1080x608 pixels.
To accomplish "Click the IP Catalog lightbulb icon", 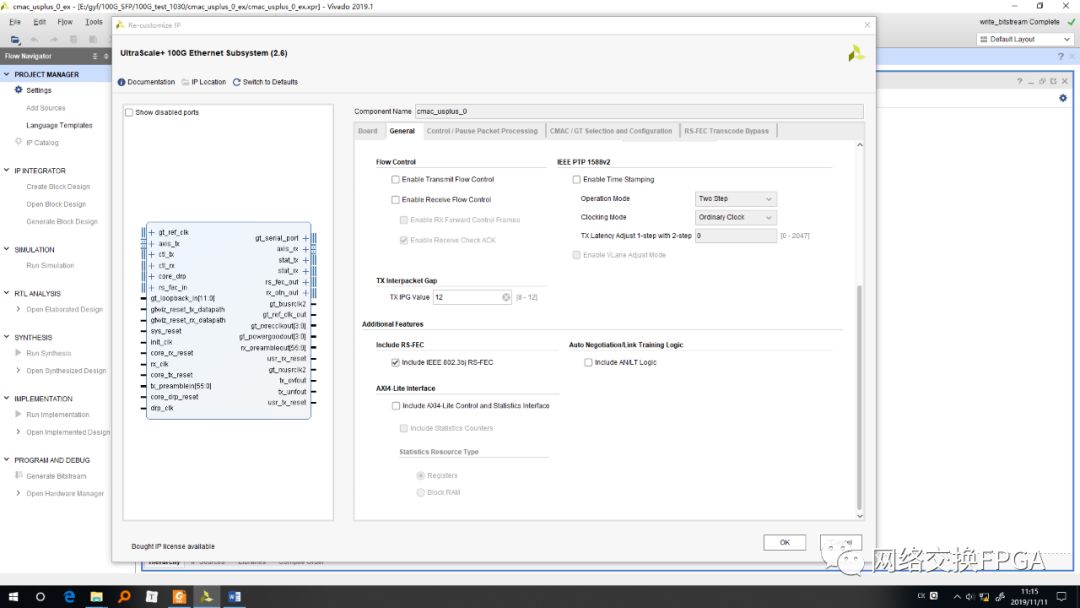I will coord(19,142).
